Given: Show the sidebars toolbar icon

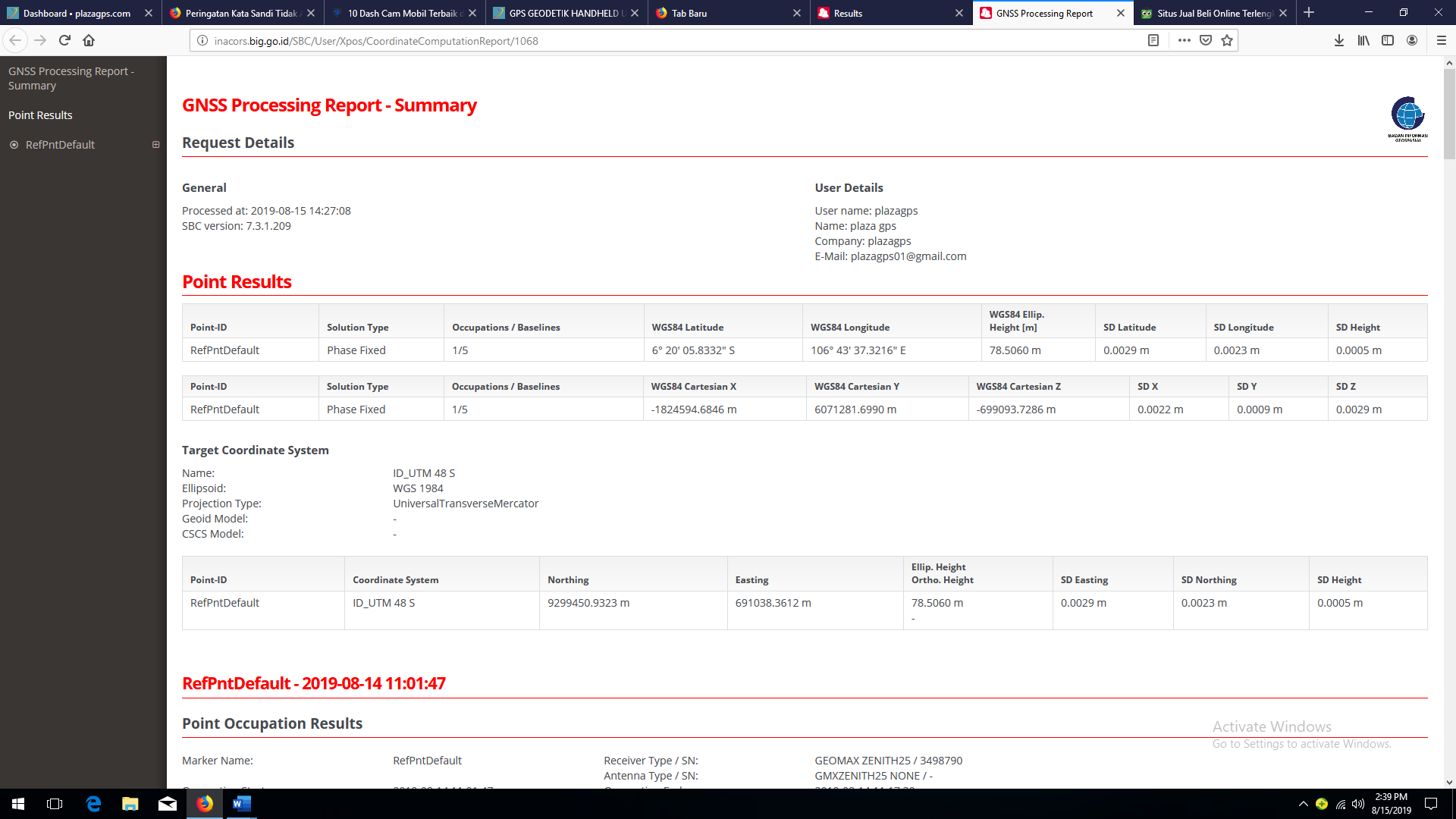Looking at the screenshot, I should coord(1388,40).
